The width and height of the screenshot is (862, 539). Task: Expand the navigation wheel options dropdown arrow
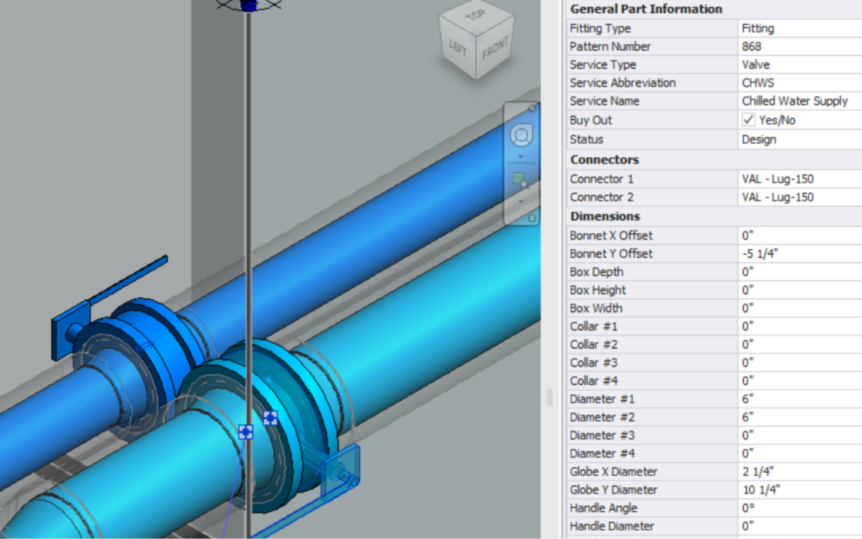click(521, 157)
